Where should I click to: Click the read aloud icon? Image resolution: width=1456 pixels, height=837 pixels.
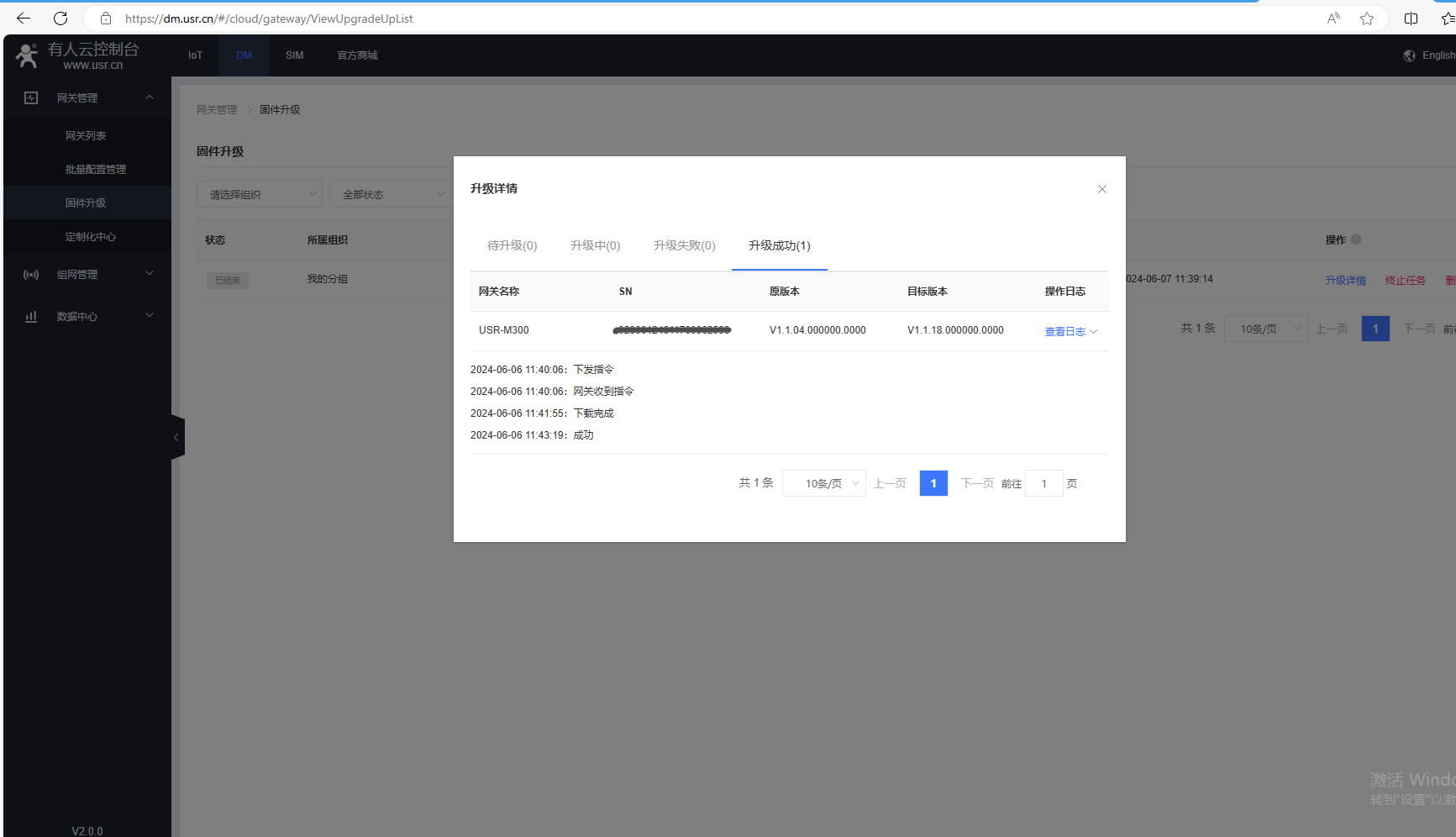(x=1333, y=18)
